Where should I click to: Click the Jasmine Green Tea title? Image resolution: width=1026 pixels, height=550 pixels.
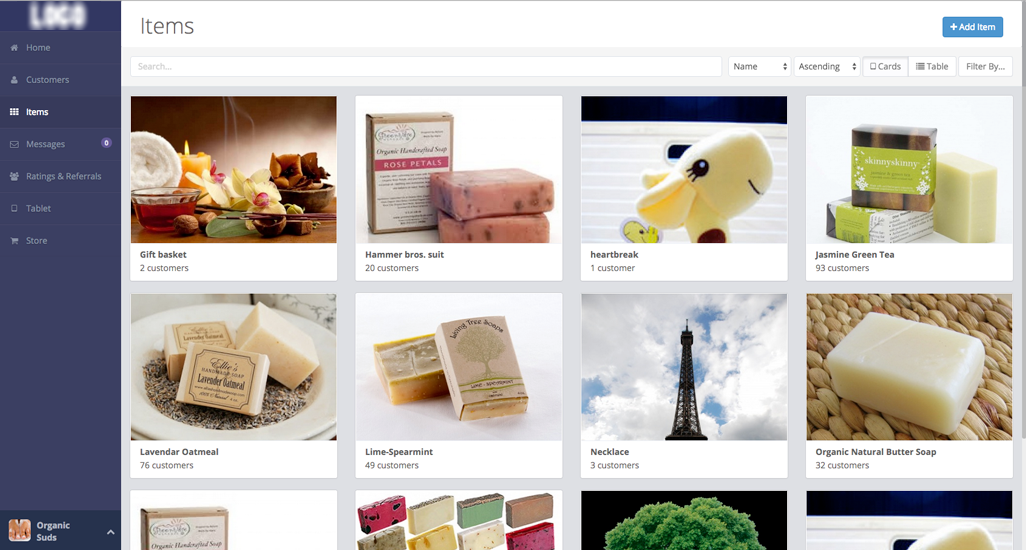855,254
